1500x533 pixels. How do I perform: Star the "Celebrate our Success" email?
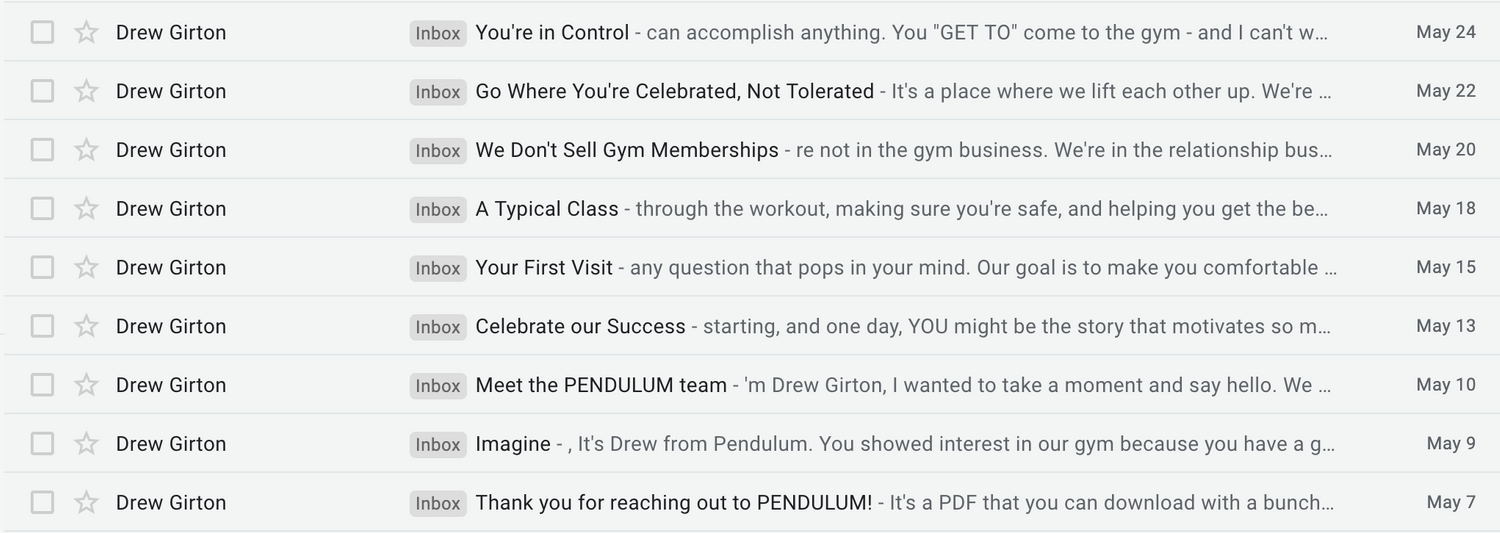(x=87, y=327)
